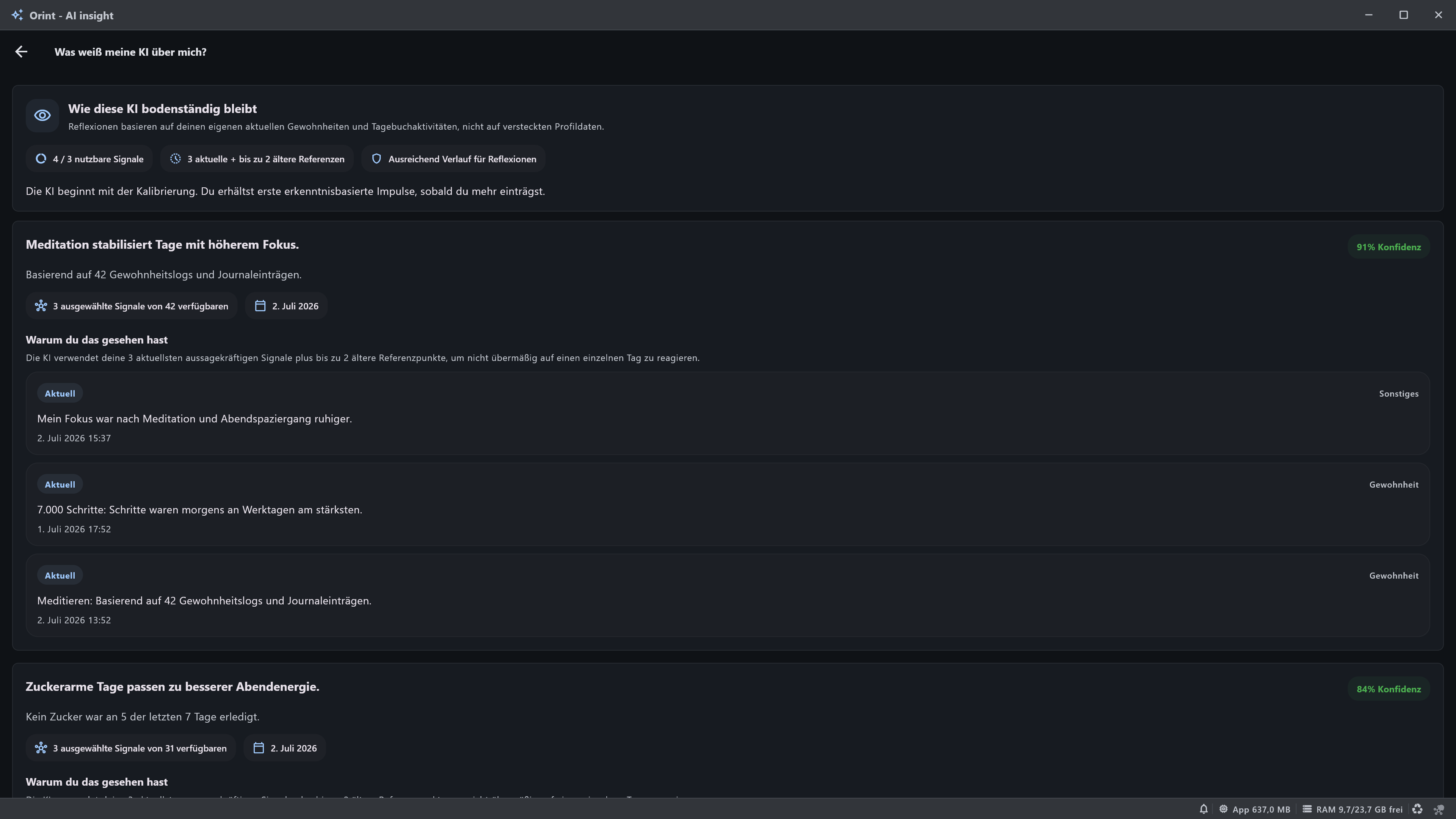This screenshot has width=1456, height=819.
Task: Click timestamp '2. Juli 2026 15:37'
Action: pyautogui.click(x=74, y=438)
